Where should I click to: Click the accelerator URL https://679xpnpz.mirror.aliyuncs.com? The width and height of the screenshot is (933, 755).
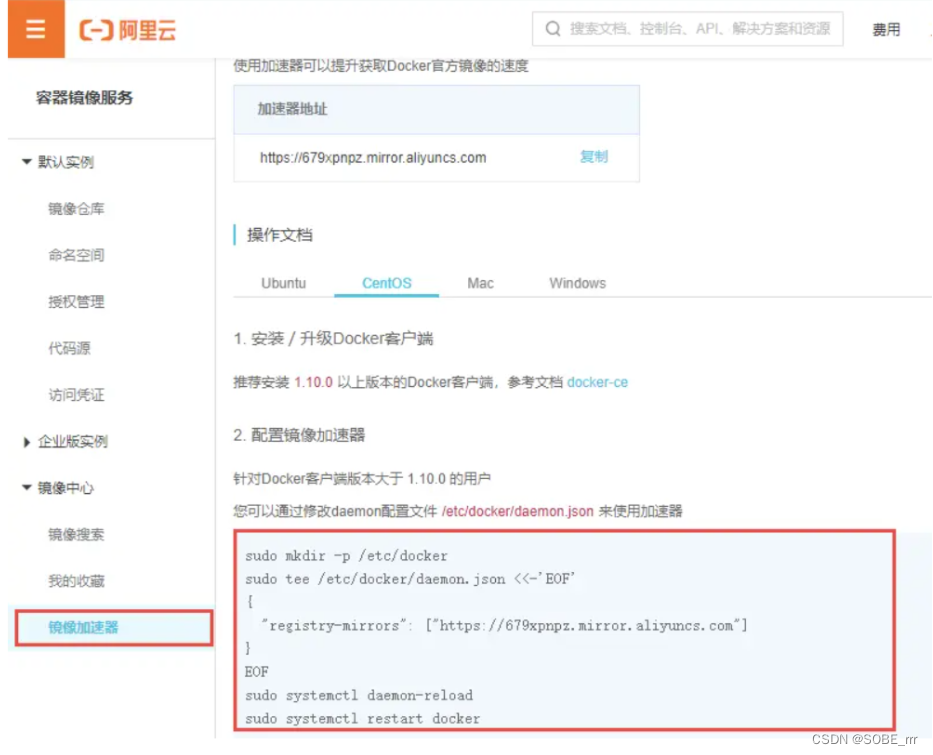tap(373, 158)
